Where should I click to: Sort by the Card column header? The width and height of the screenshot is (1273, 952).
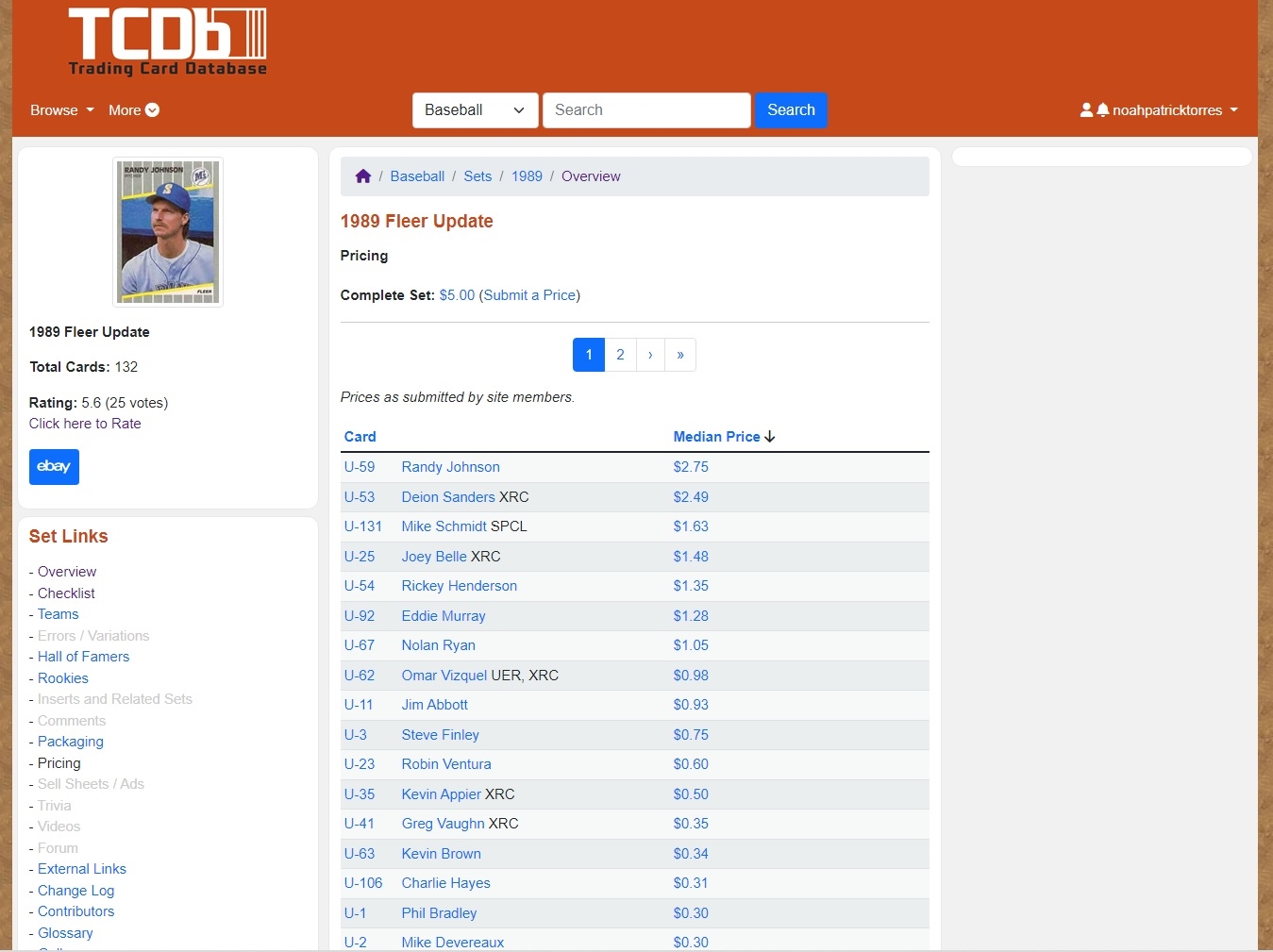coord(360,437)
